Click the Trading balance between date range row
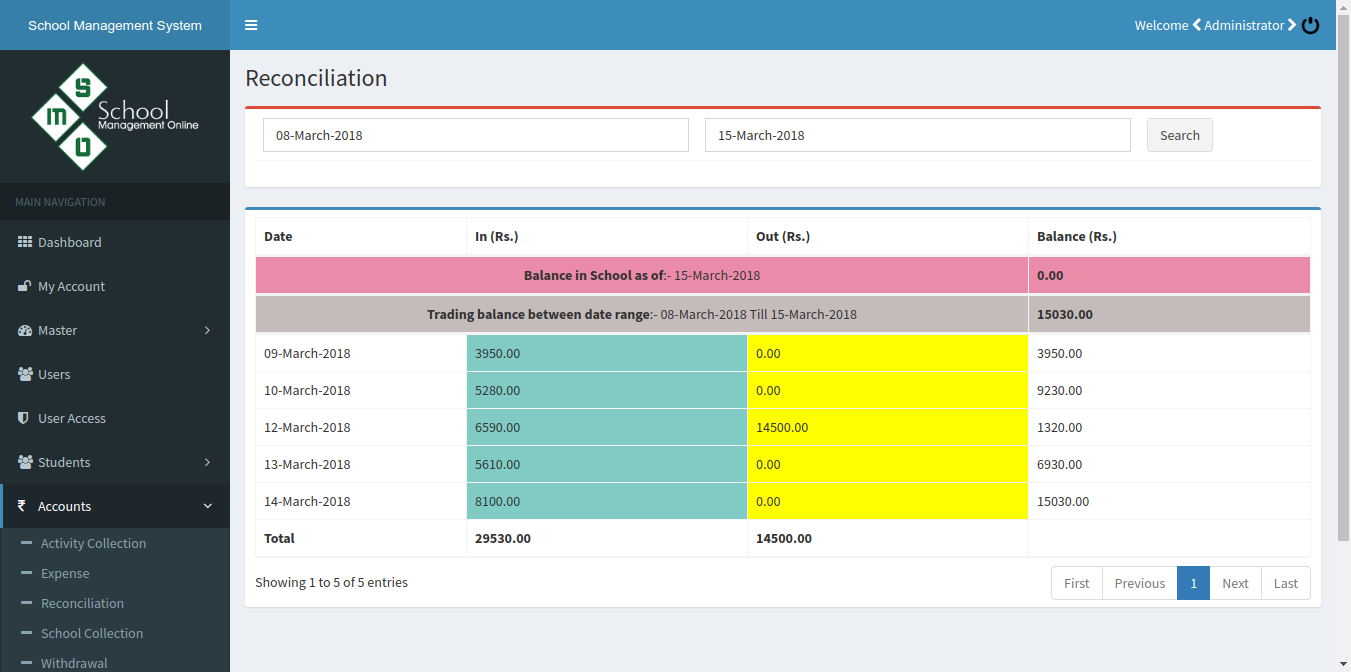 pyautogui.click(x=783, y=314)
